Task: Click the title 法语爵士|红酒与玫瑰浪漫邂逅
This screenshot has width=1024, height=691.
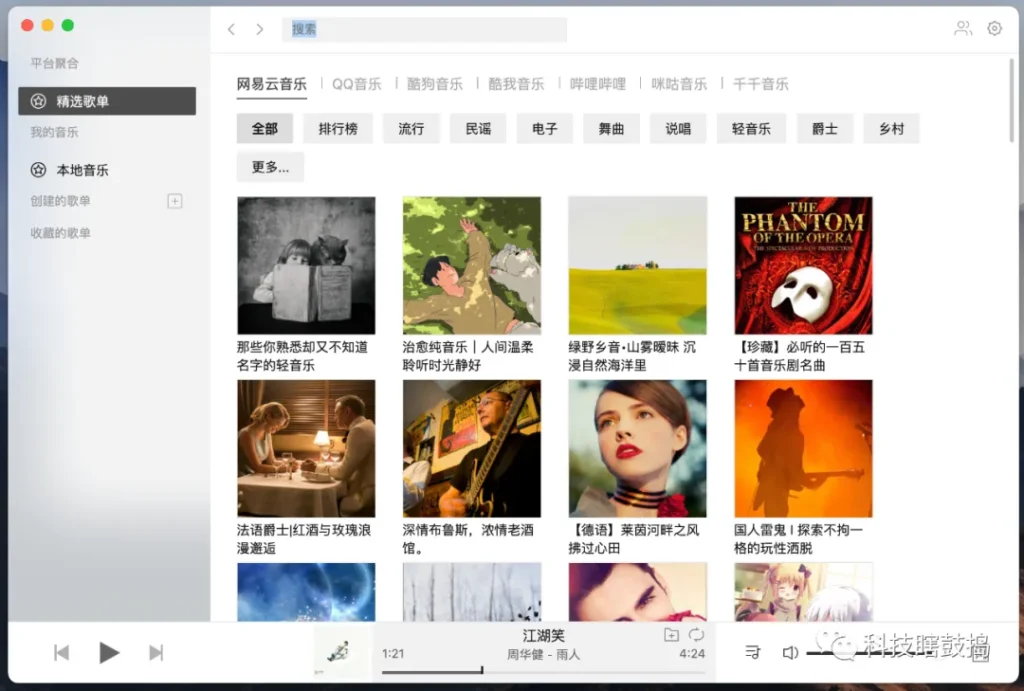Action: (304, 539)
